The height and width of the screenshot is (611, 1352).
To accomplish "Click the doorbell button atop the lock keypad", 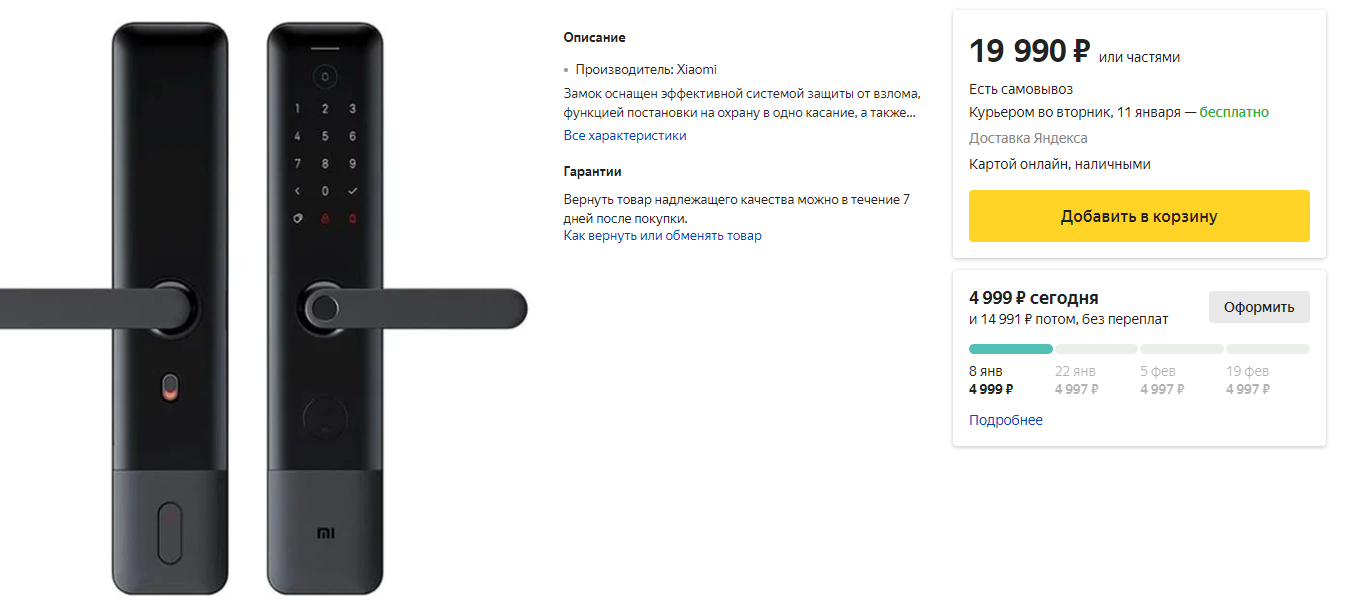I will pyautogui.click(x=324, y=76).
